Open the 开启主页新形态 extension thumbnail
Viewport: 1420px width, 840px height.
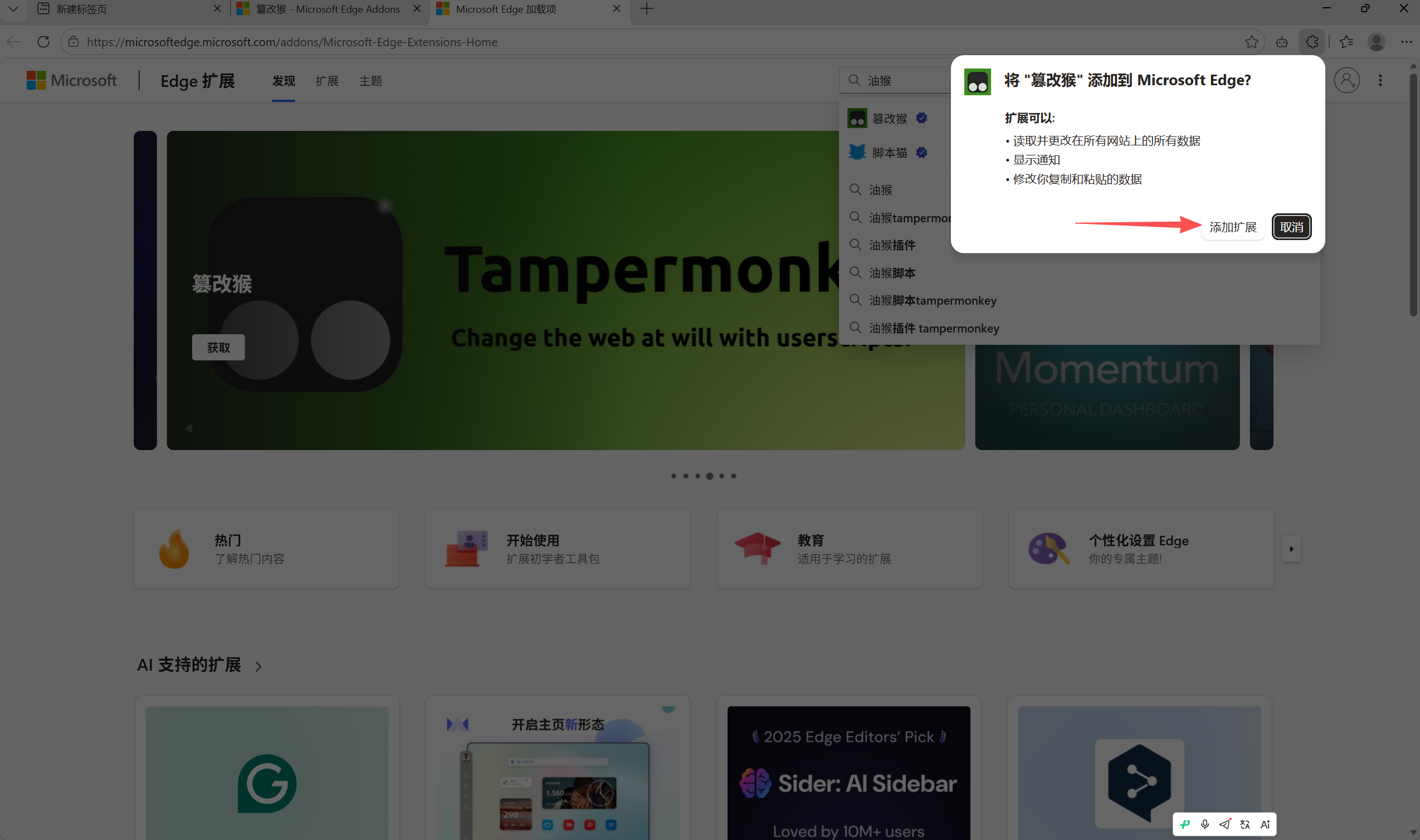558,773
